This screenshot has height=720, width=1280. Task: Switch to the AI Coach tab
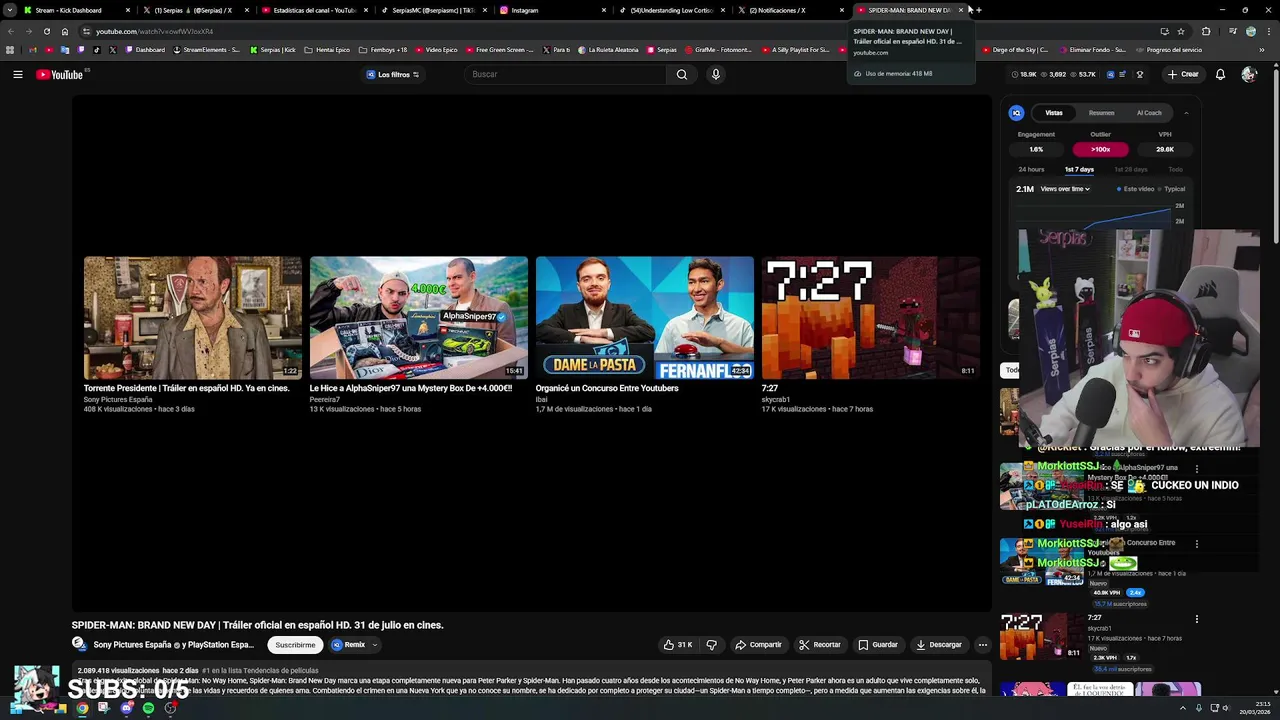tap(1149, 113)
